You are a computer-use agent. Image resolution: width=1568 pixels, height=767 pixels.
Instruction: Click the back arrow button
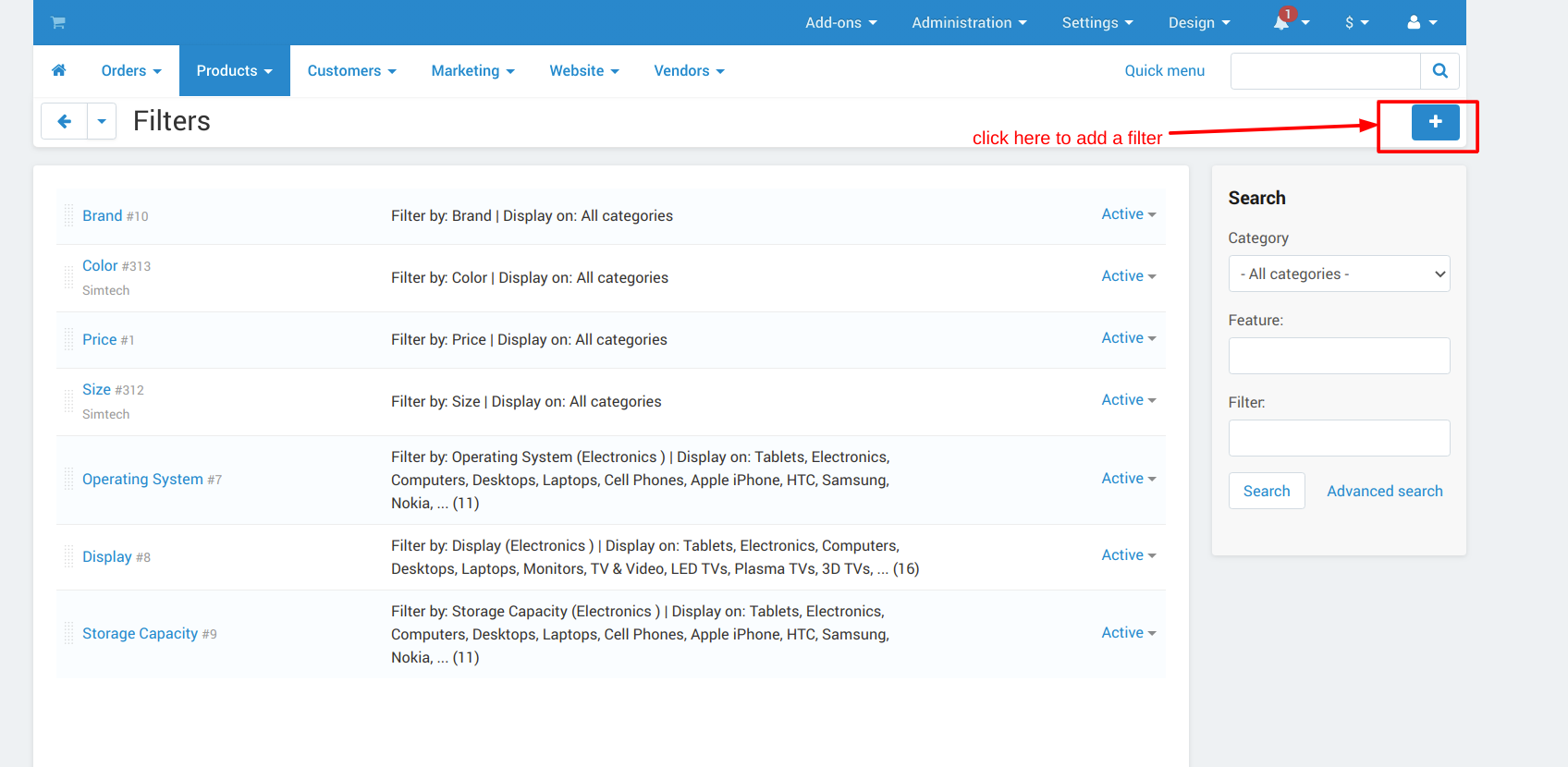click(x=65, y=121)
